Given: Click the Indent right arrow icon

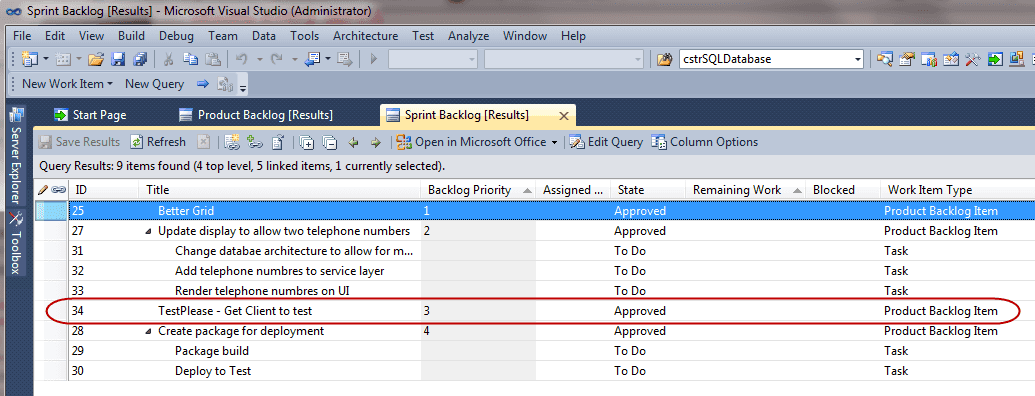Looking at the screenshot, I should (376, 142).
